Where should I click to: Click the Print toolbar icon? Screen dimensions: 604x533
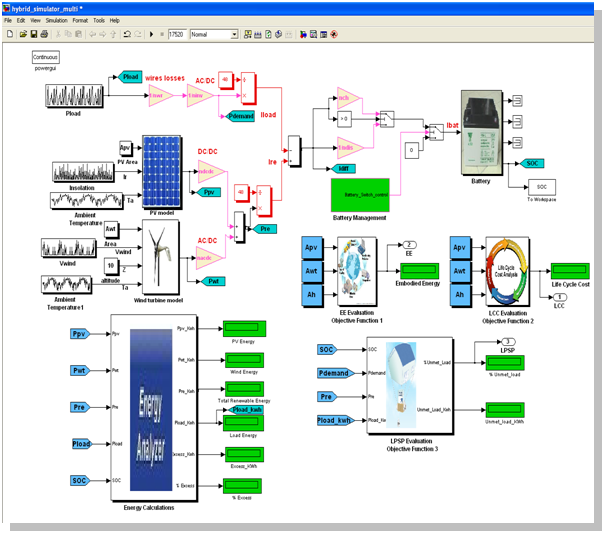(45, 34)
